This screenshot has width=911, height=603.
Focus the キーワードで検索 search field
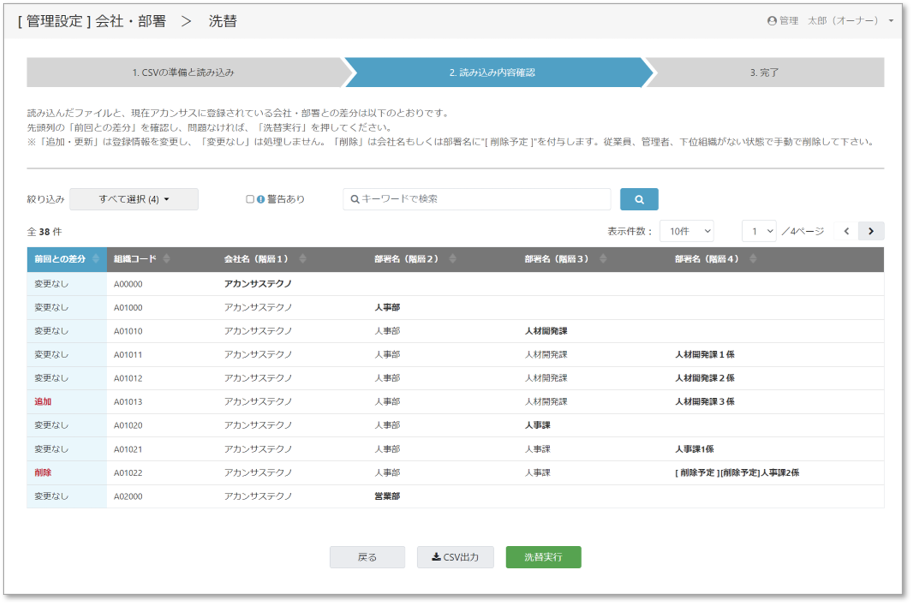click(x=480, y=199)
